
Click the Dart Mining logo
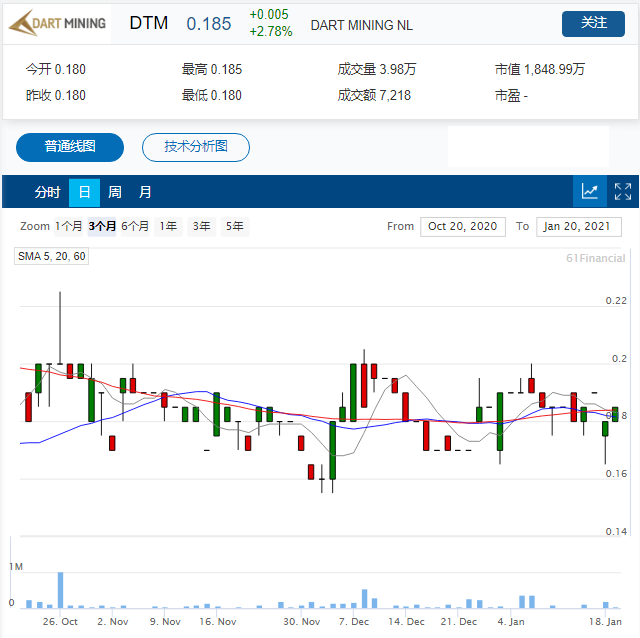tap(57, 24)
